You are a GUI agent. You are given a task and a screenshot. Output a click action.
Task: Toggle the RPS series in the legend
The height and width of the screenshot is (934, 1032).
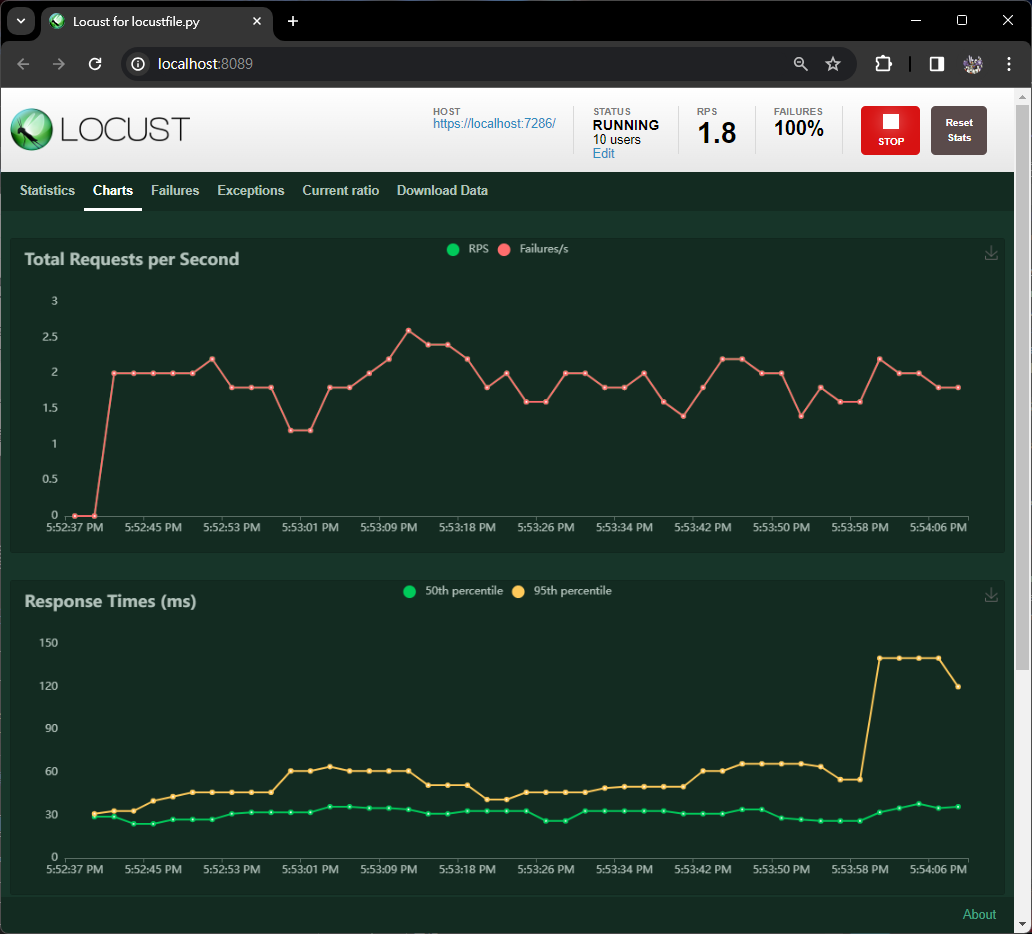(x=468, y=249)
